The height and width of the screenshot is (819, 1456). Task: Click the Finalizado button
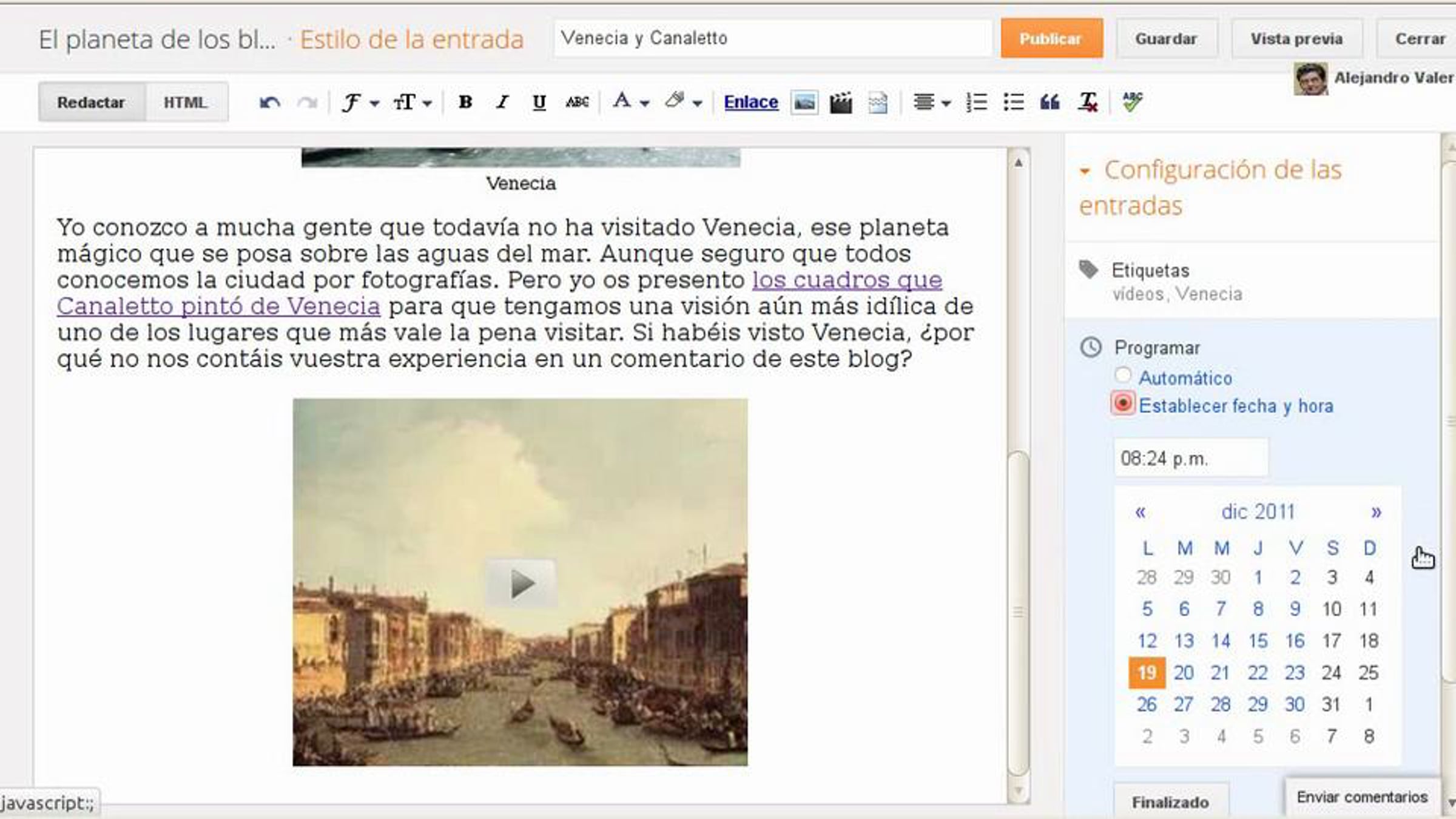pyautogui.click(x=1171, y=801)
